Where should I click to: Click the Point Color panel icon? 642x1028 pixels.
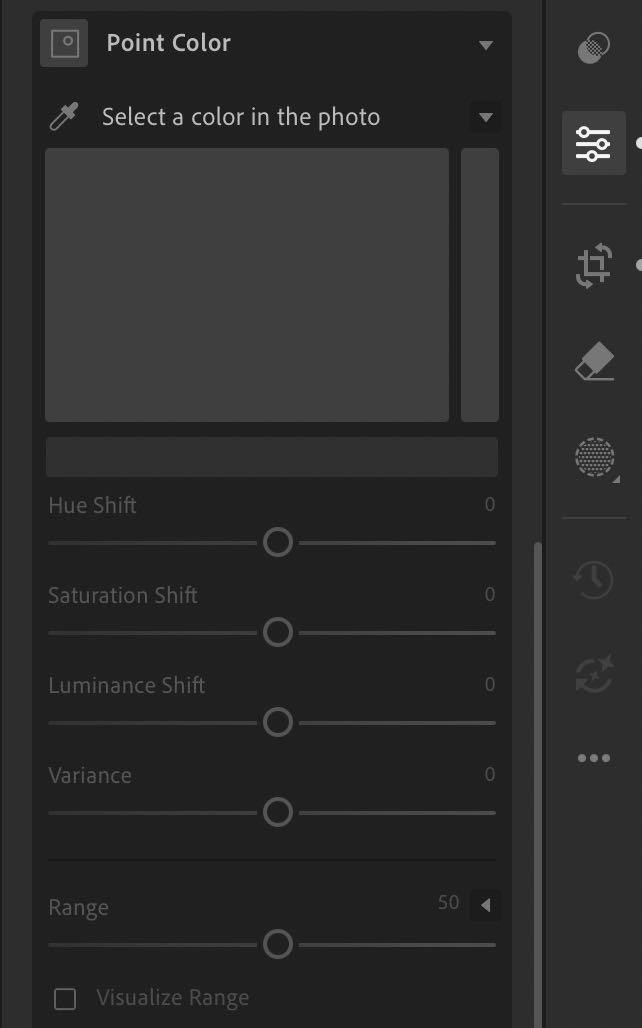point(64,43)
